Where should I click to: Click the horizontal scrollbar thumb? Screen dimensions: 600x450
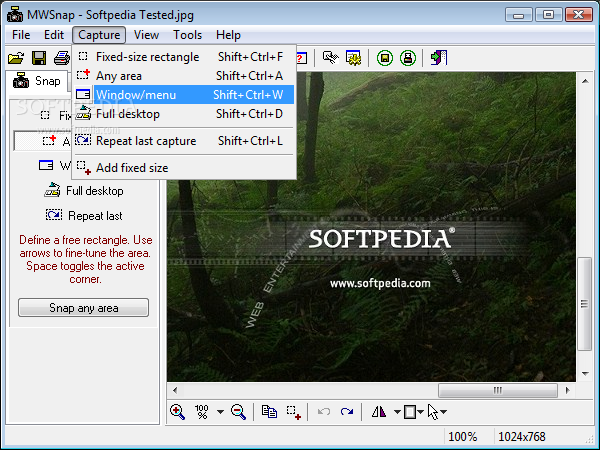pyautogui.click(x=497, y=390)
